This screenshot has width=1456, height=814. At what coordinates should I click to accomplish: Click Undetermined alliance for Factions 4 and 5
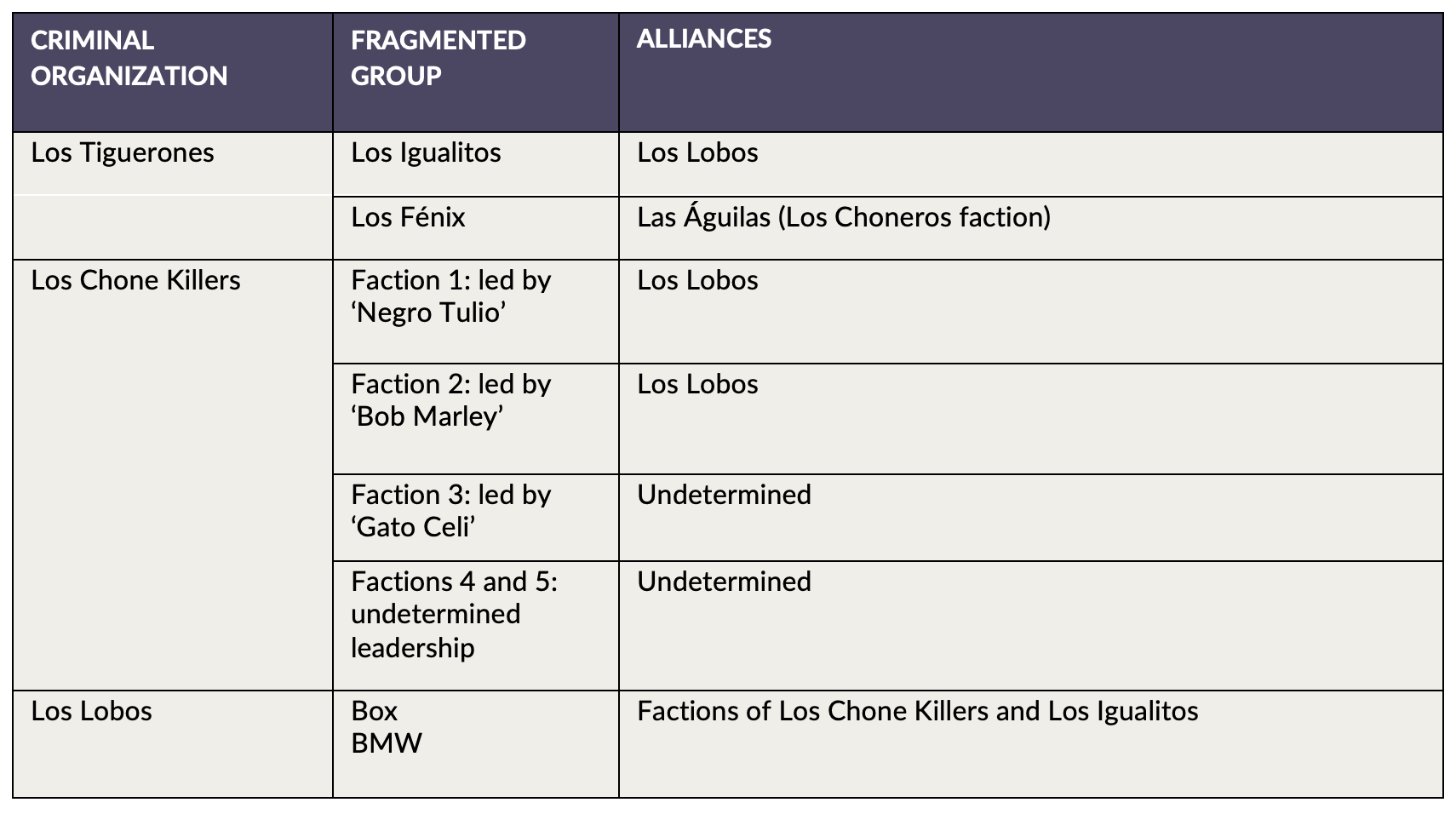coord(724,582)
